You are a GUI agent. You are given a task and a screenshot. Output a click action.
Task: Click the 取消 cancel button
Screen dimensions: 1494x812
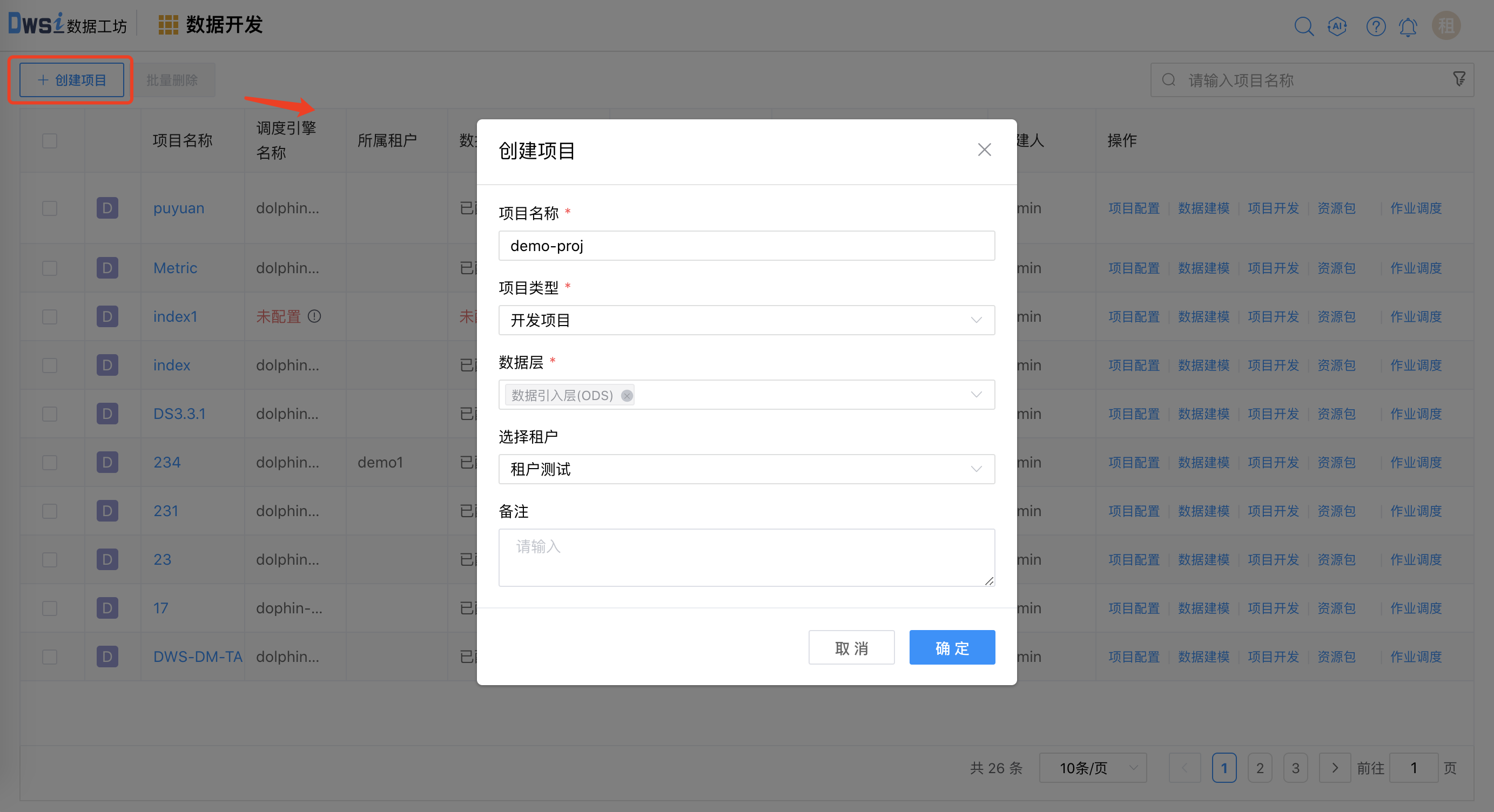(851, 647)
